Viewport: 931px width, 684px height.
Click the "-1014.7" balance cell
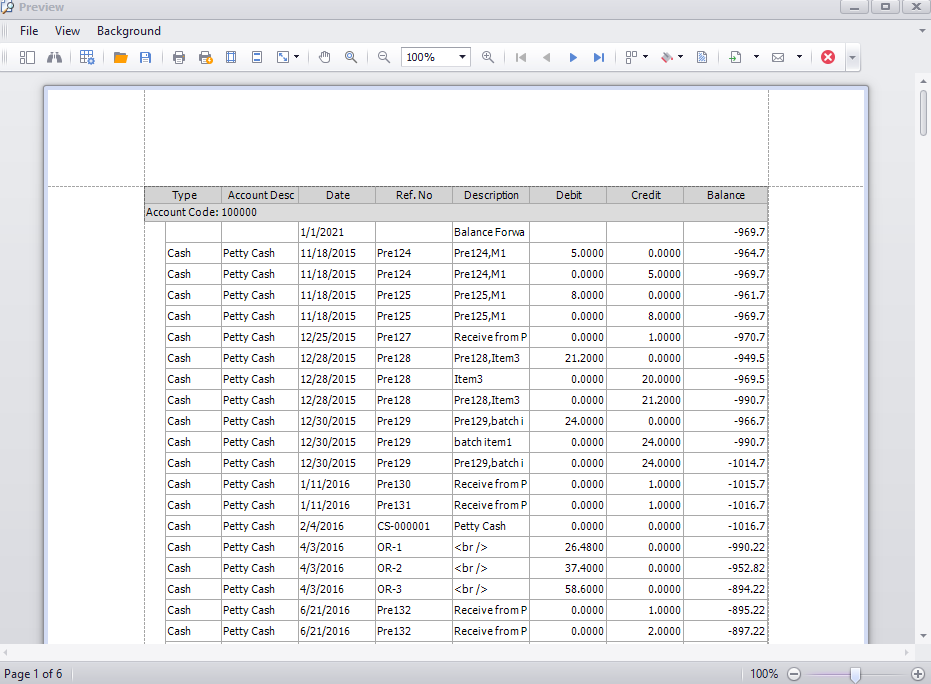tap(726, 463)
